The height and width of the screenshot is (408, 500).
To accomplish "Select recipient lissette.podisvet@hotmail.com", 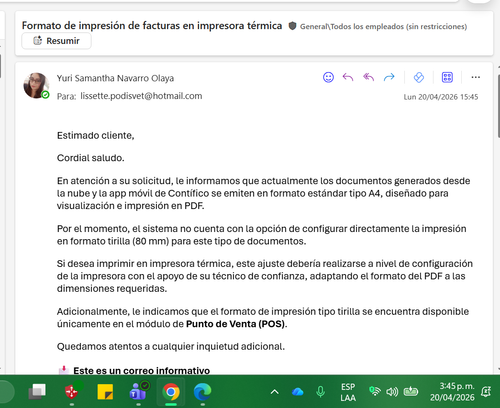I will (141, 96).
